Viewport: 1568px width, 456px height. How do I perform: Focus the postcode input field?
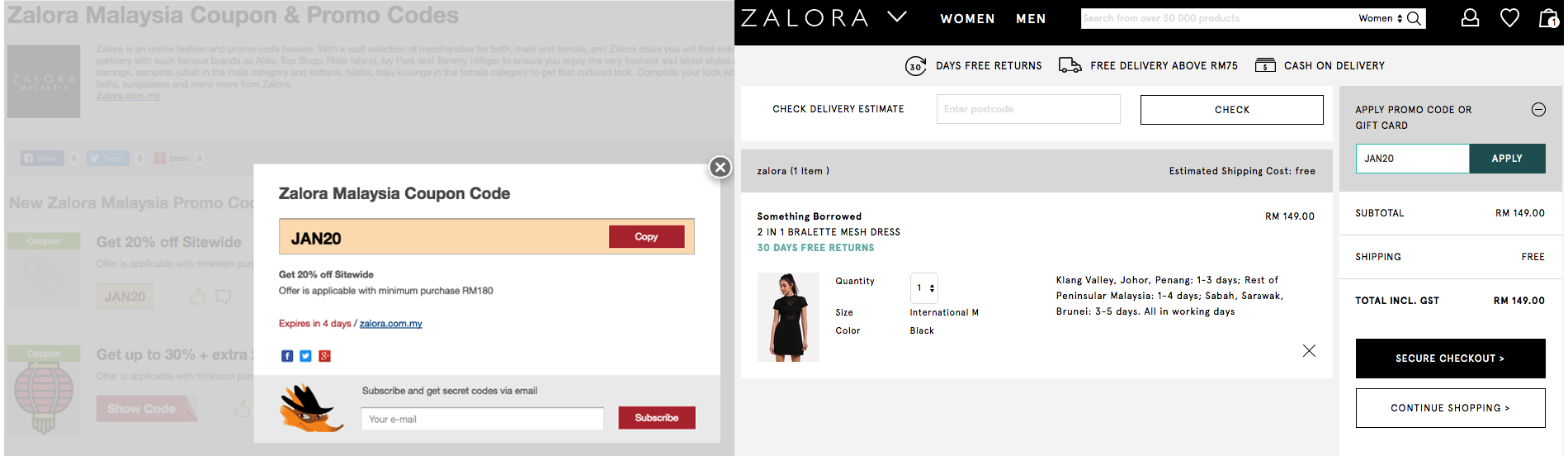coord(1028,109)
